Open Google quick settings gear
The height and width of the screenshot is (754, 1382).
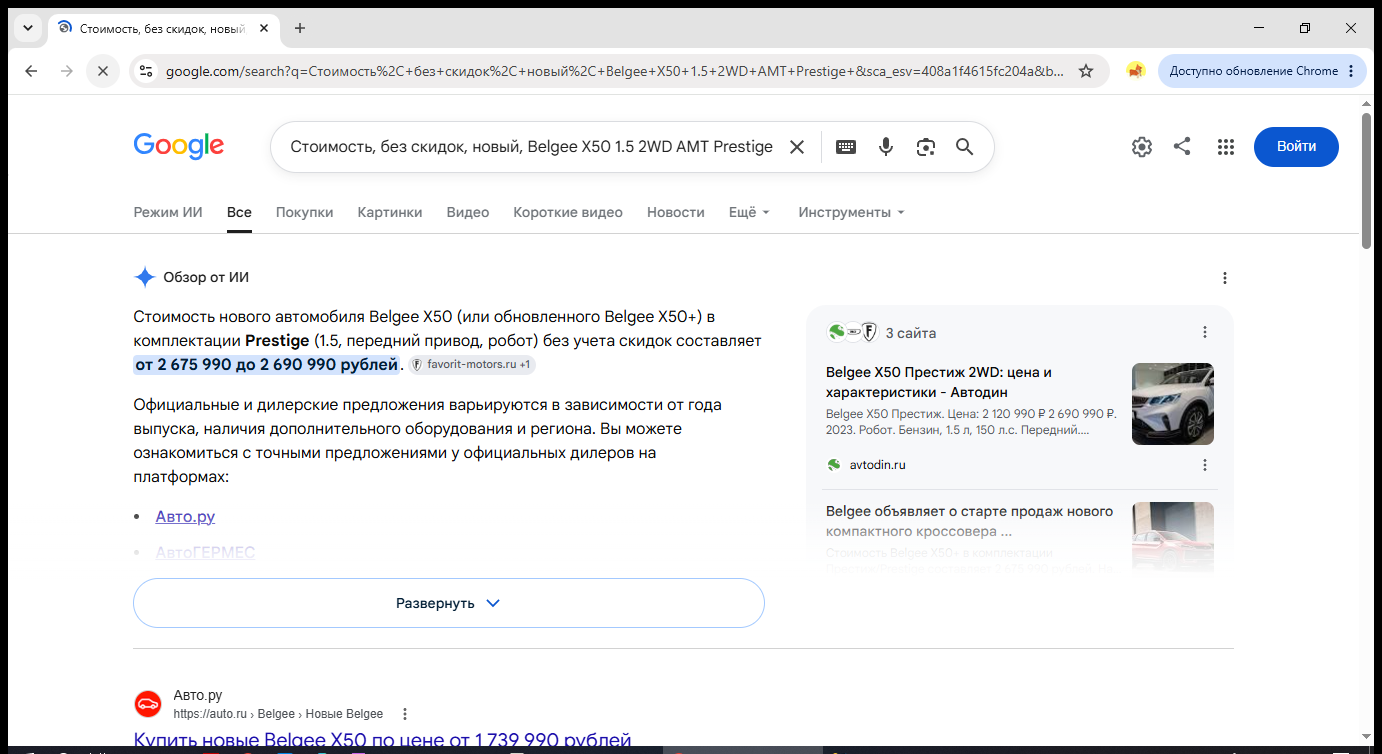[1142, 147]
